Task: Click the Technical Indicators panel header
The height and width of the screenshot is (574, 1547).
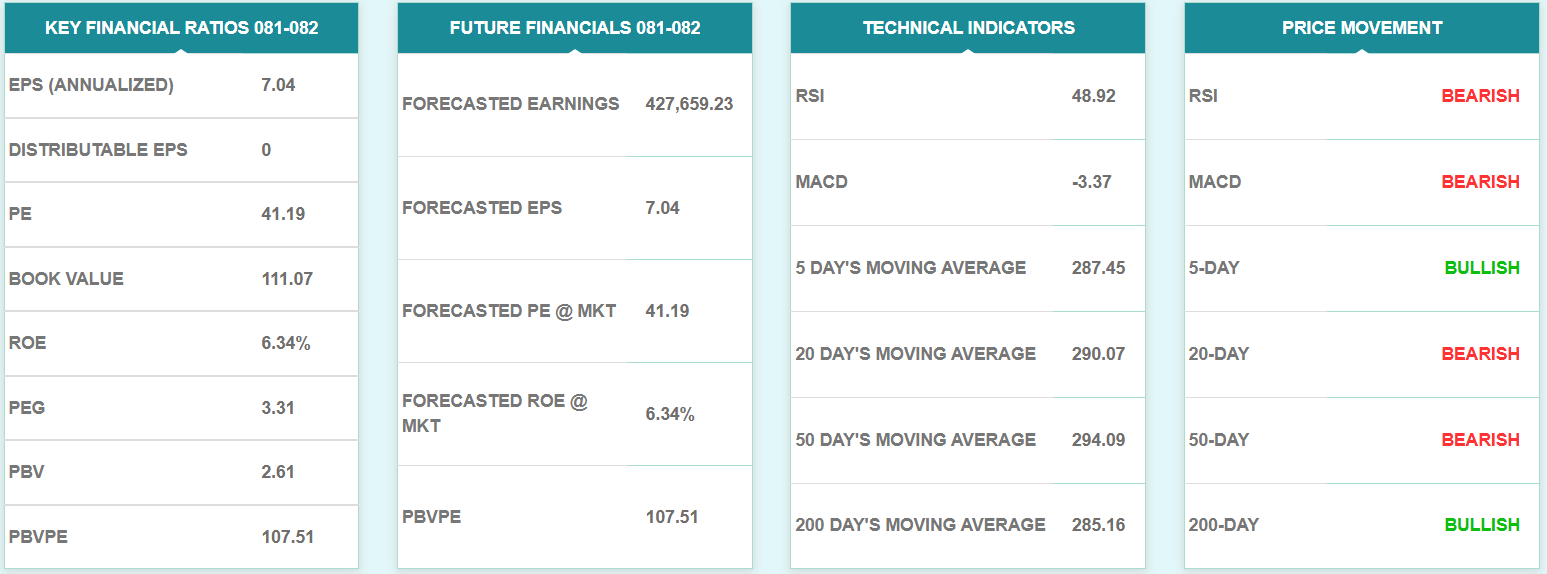Action: click(x=968, y=28)
